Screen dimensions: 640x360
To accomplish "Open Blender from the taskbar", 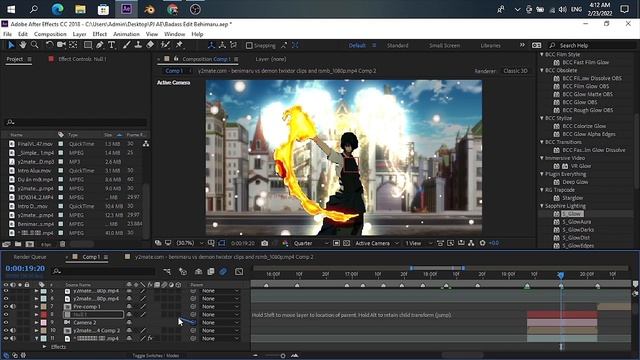I will 149,9.
